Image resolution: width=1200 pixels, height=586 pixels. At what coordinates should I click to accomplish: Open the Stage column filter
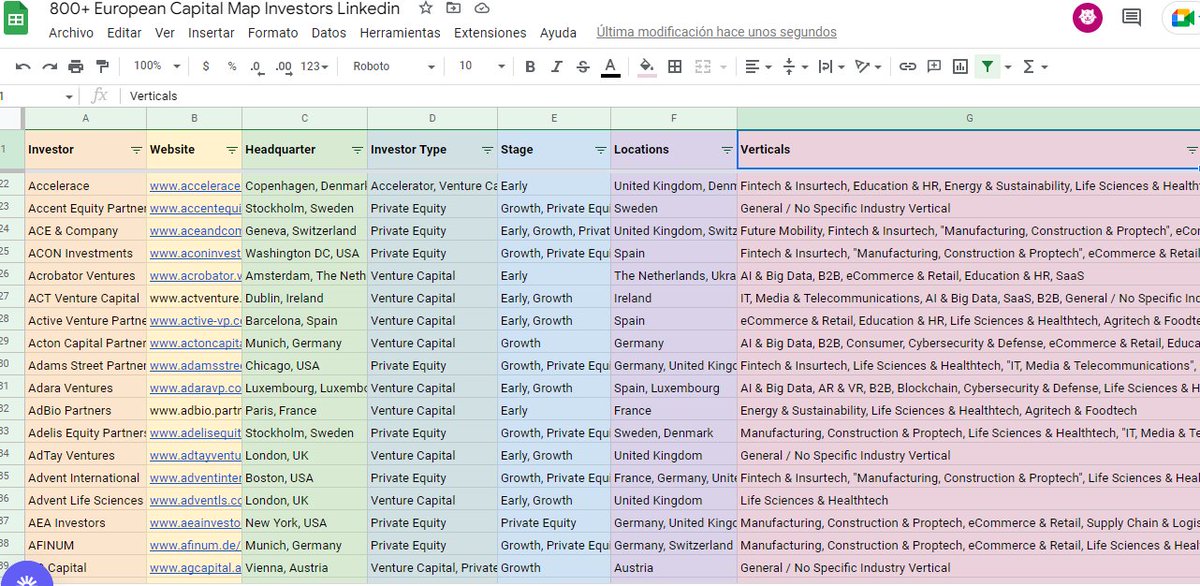coord(600,150)
